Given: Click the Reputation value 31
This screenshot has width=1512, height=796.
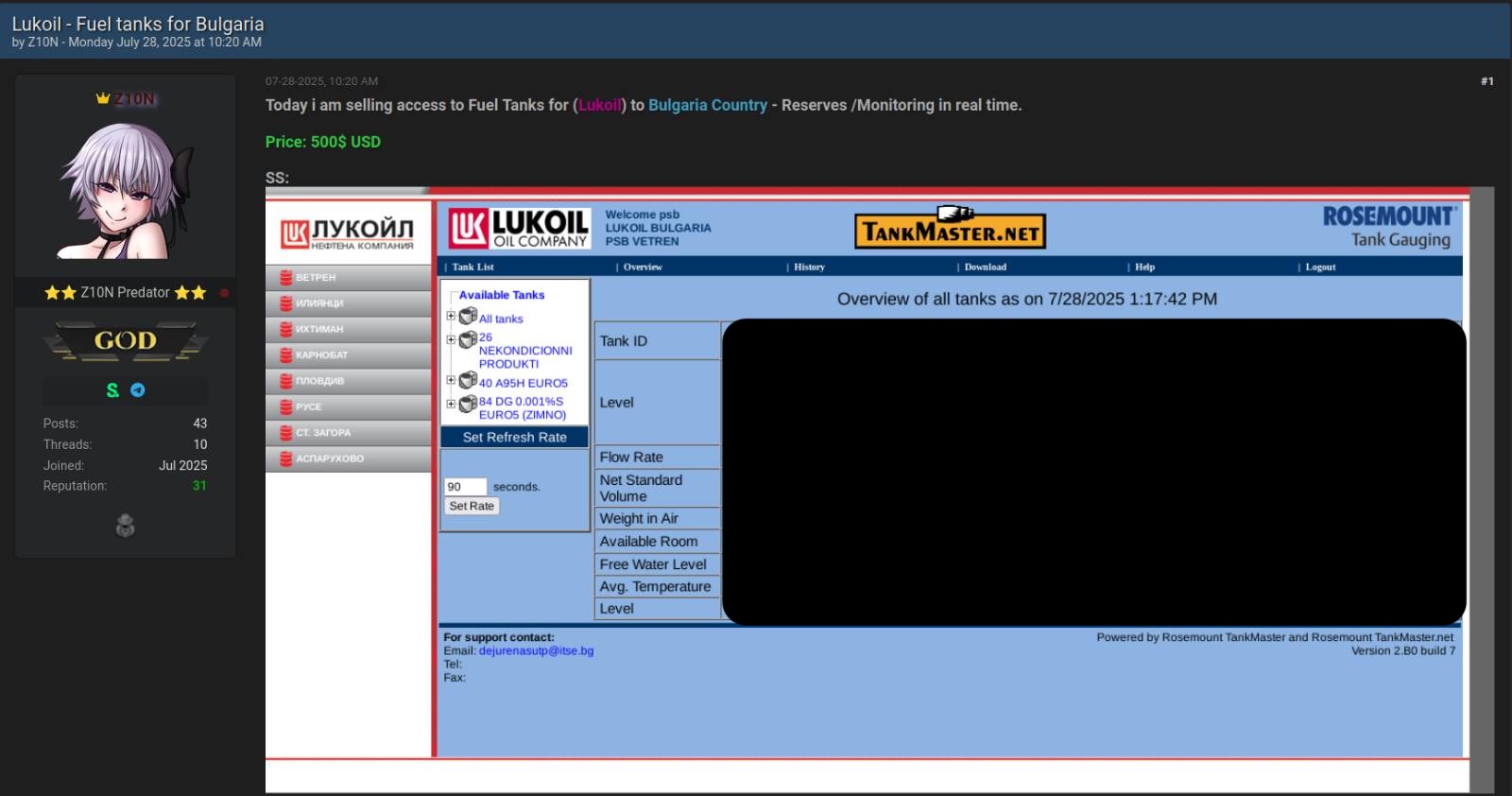Looking at the screenshot, I should point(199,486).
